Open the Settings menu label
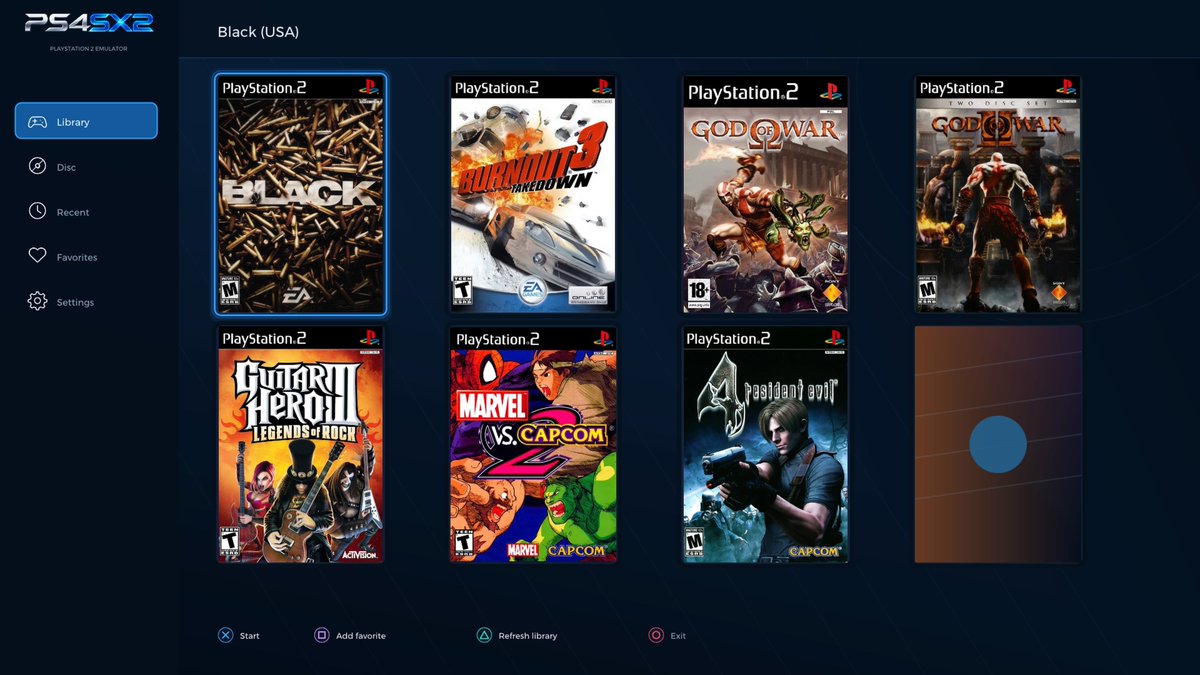This screenshot has height=675, width=1200. tap(75, 302)
